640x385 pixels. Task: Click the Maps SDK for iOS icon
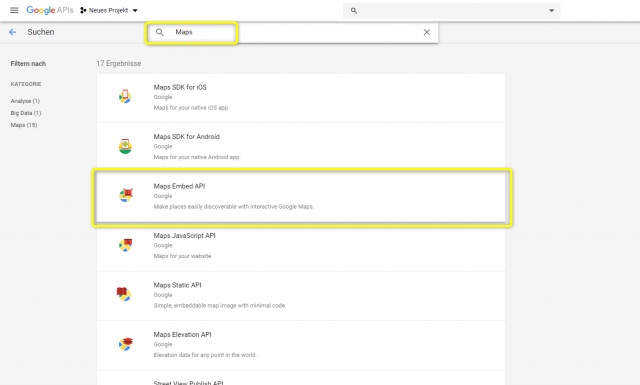pos(125,97)
